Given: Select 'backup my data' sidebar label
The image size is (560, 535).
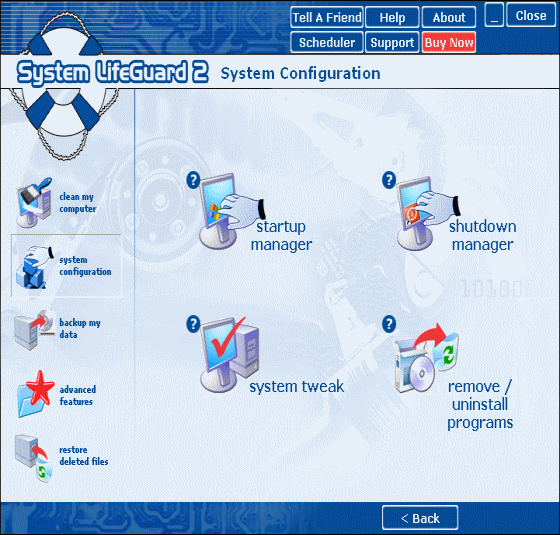Looking at the screenshot, I should pyautogui.click(x=79, y=329).
